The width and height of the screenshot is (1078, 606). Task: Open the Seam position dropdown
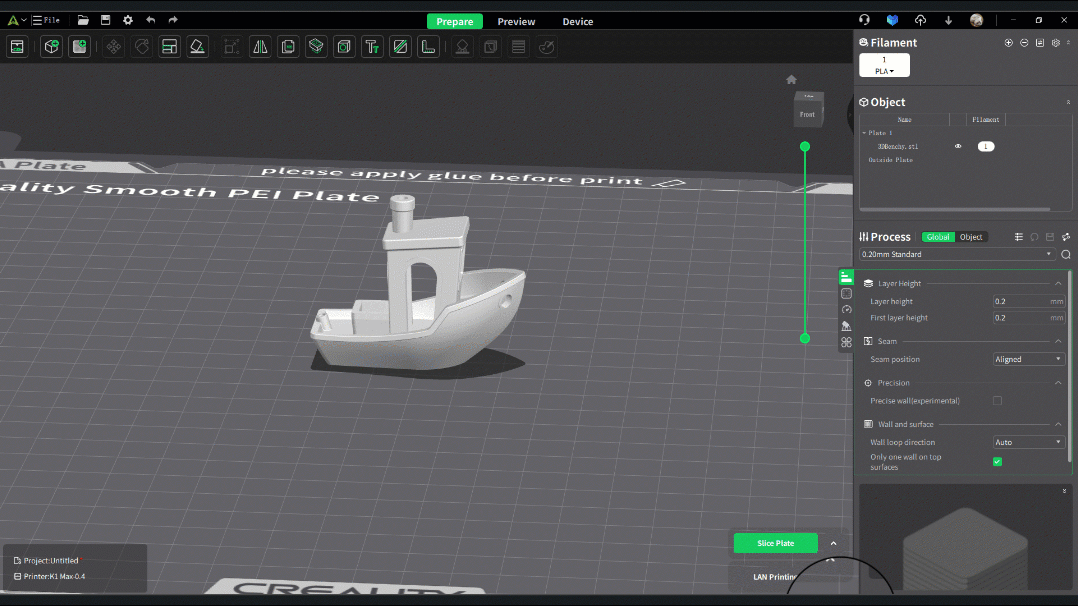coord(1028,359)
